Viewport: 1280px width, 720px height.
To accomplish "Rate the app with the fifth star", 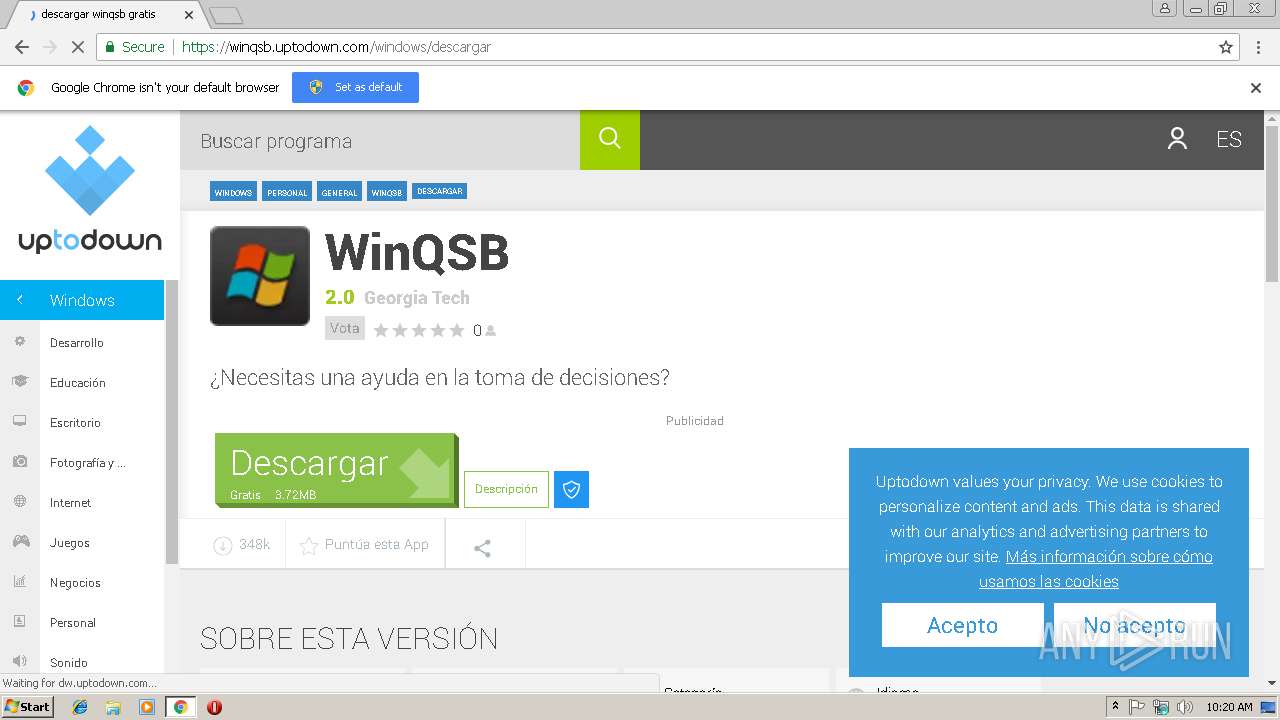I will [457, 330].
